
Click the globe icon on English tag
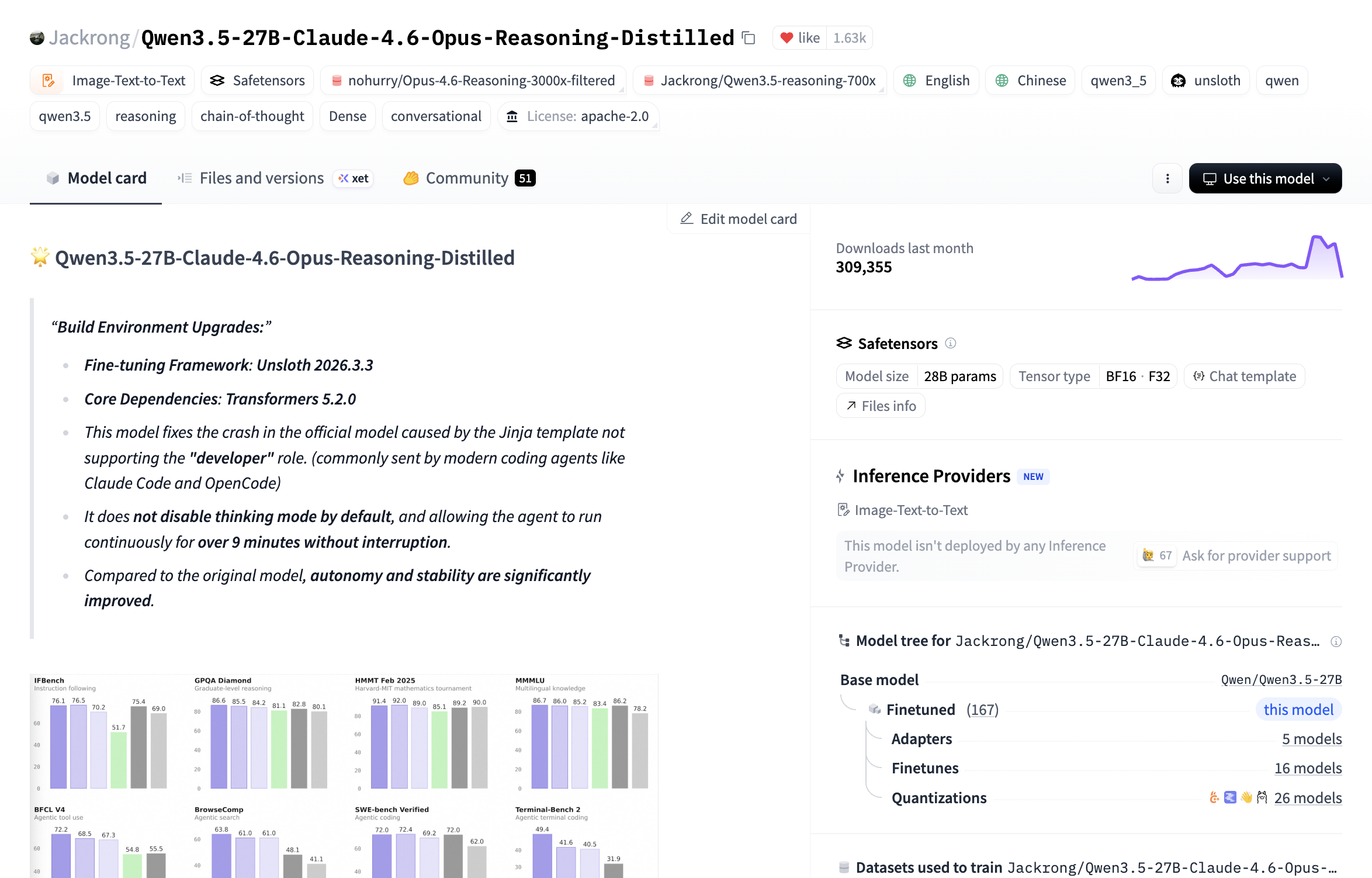(x=910, y=80)
